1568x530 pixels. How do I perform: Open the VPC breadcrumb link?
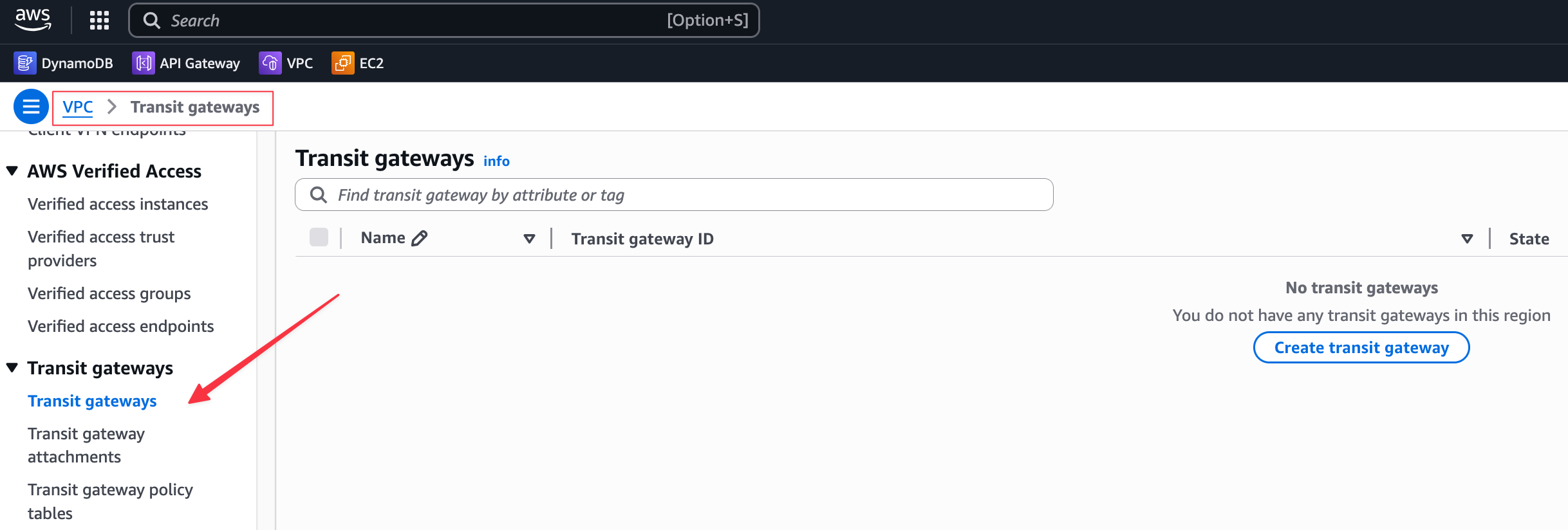(x=77, y=107)
